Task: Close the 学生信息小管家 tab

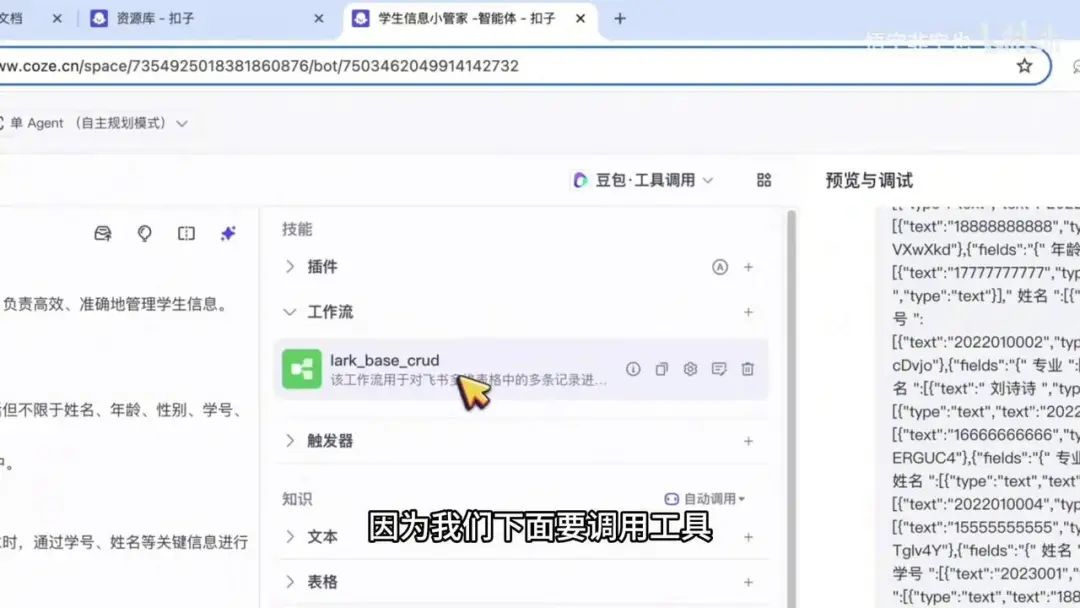Action: (581, 19)
